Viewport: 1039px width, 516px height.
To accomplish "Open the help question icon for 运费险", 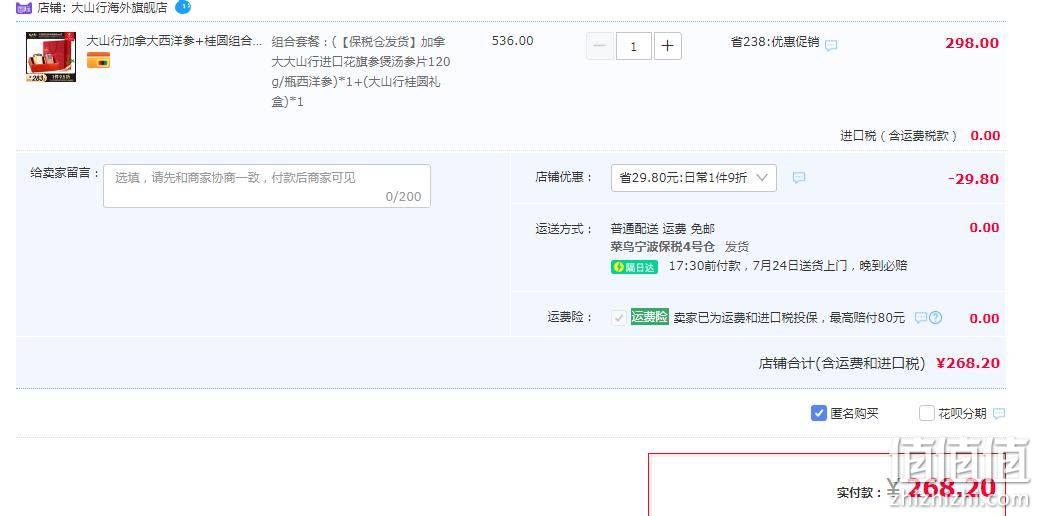I will tap(935, 317).
